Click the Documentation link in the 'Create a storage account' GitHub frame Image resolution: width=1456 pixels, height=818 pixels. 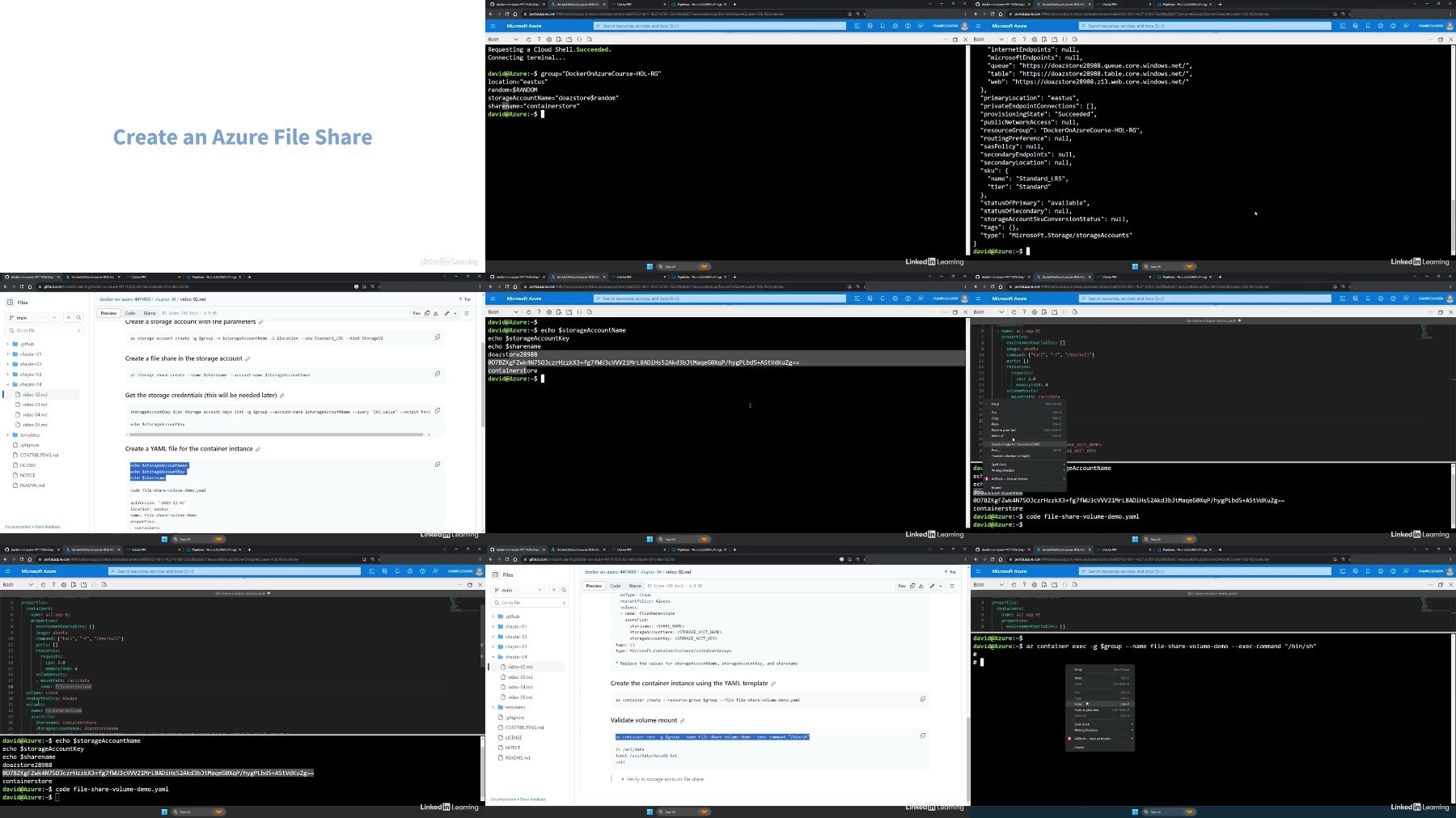pos(18,527)
